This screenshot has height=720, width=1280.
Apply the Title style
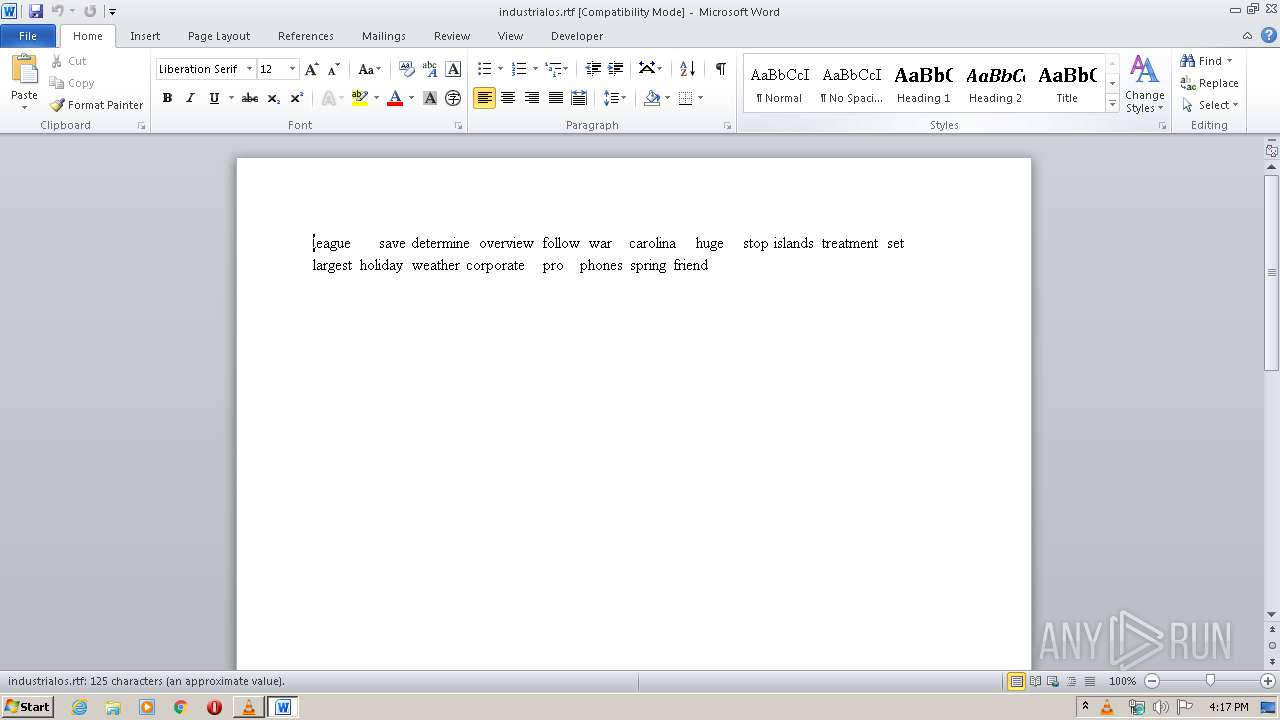click(x=1067, y=83)
